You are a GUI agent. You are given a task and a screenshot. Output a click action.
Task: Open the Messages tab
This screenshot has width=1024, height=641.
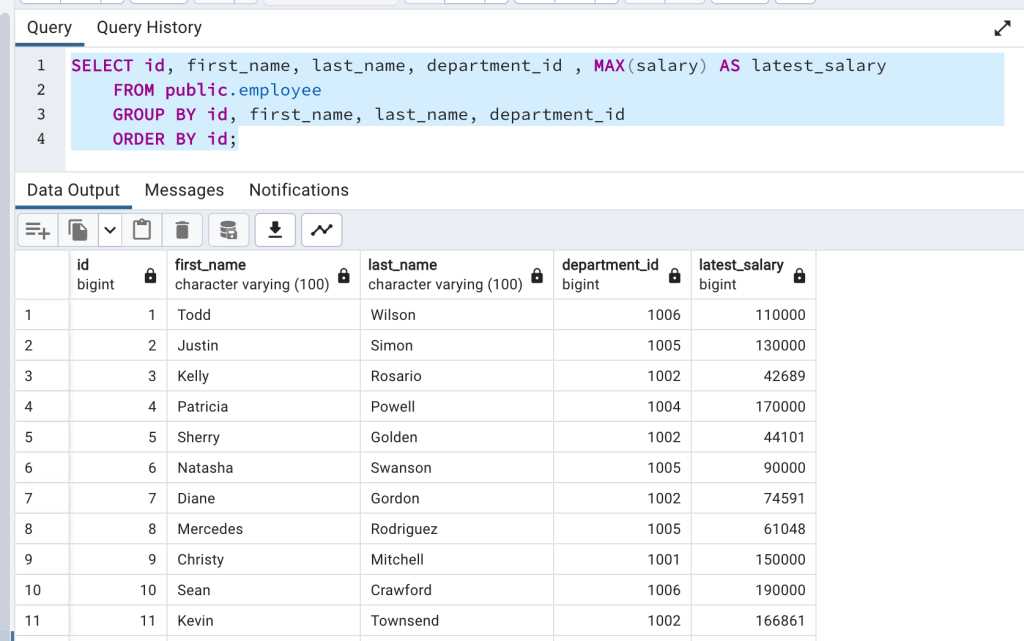point(184,190)
